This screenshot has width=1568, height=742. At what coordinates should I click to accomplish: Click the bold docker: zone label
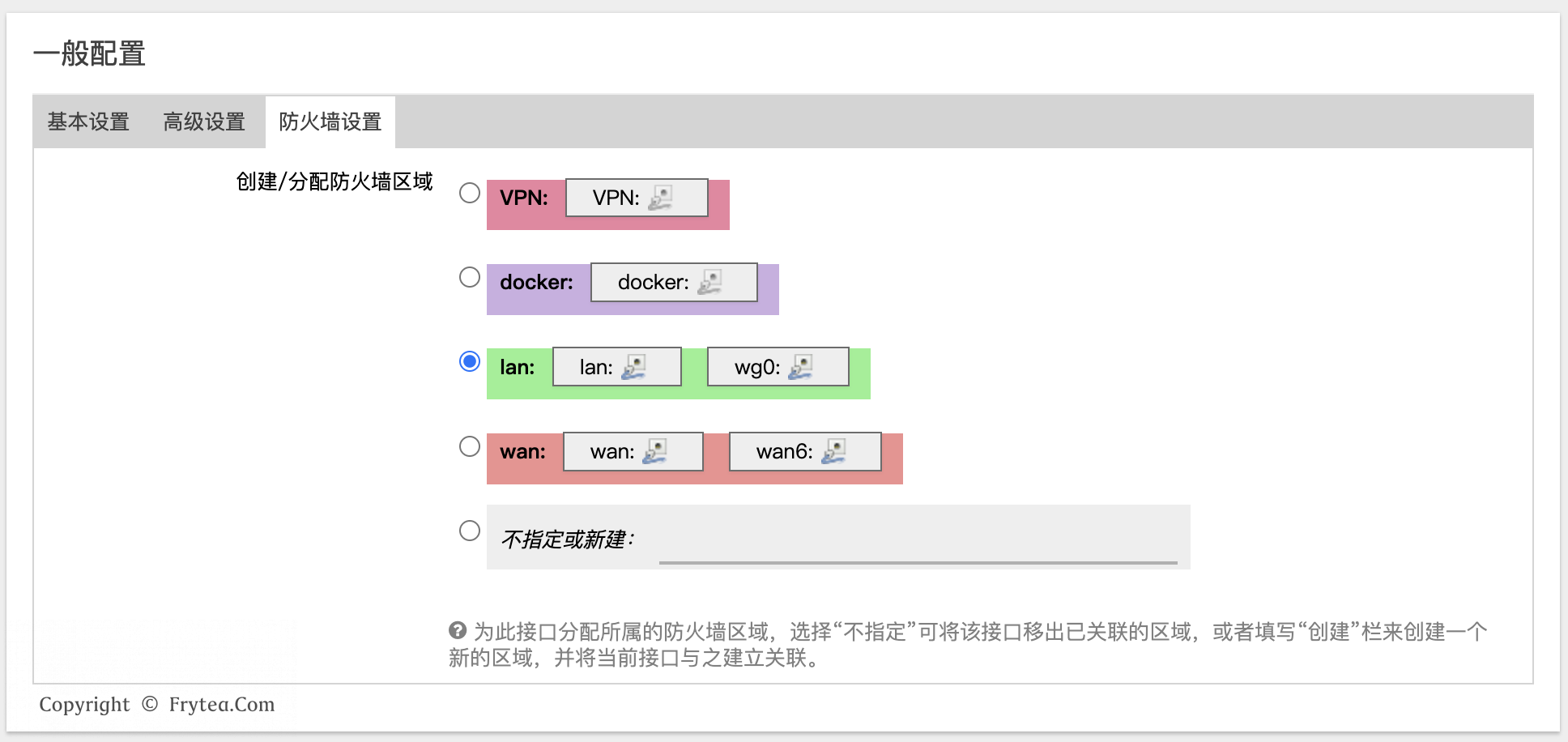coord(536,283)
